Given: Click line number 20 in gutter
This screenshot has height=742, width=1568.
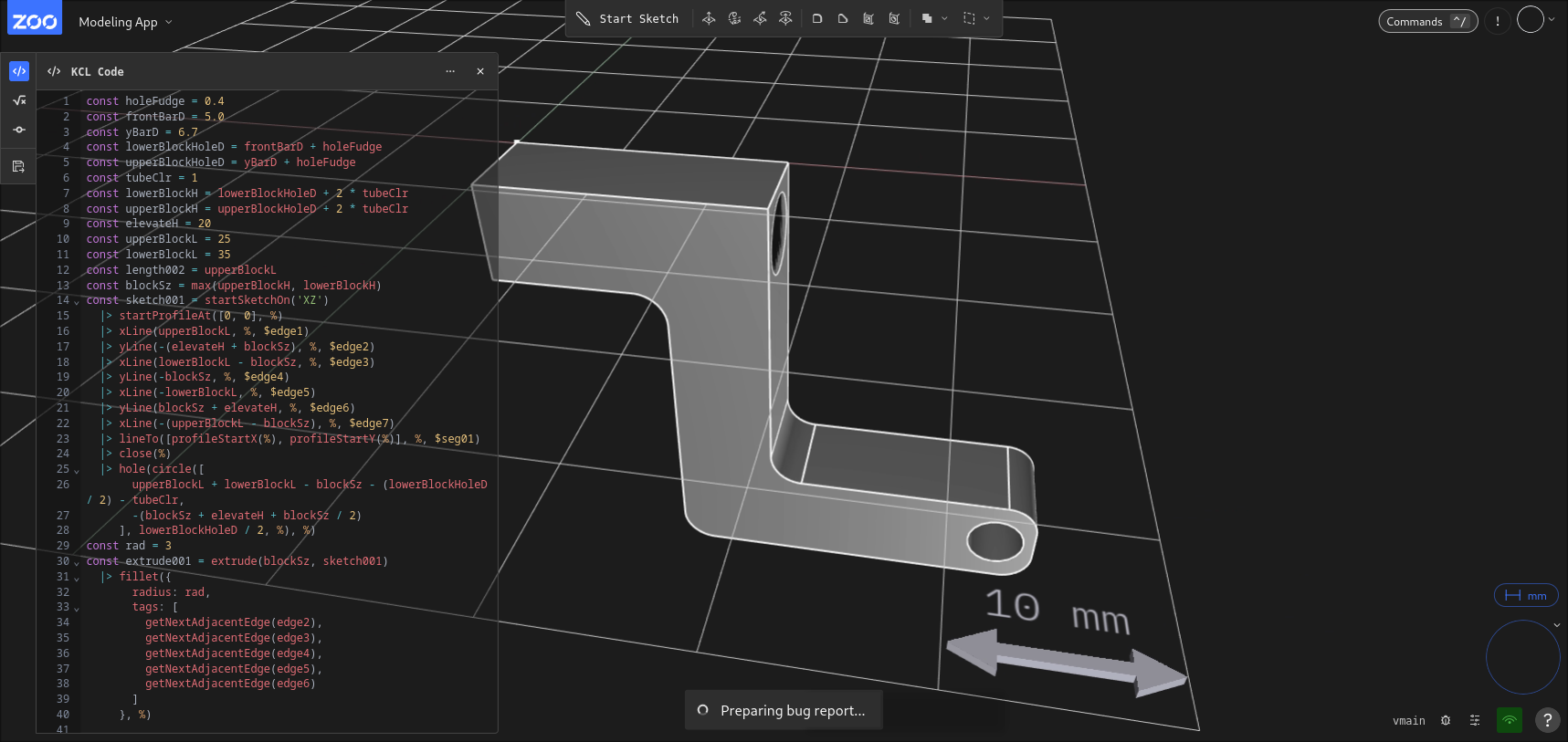Looking at the screenshot, I should tap(63, 392).
